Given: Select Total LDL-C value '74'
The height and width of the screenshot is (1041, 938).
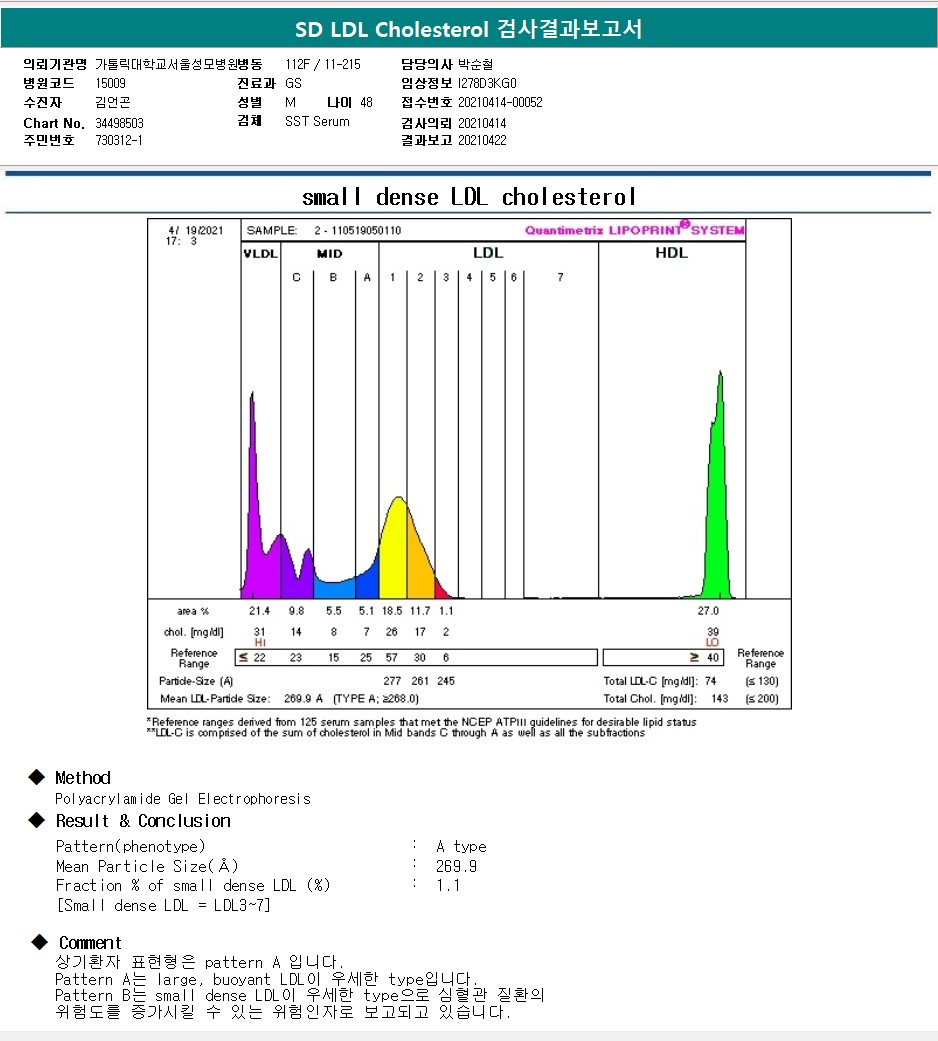Looking at the screenshot, I should pyautogui.click(x=710, y=681).
